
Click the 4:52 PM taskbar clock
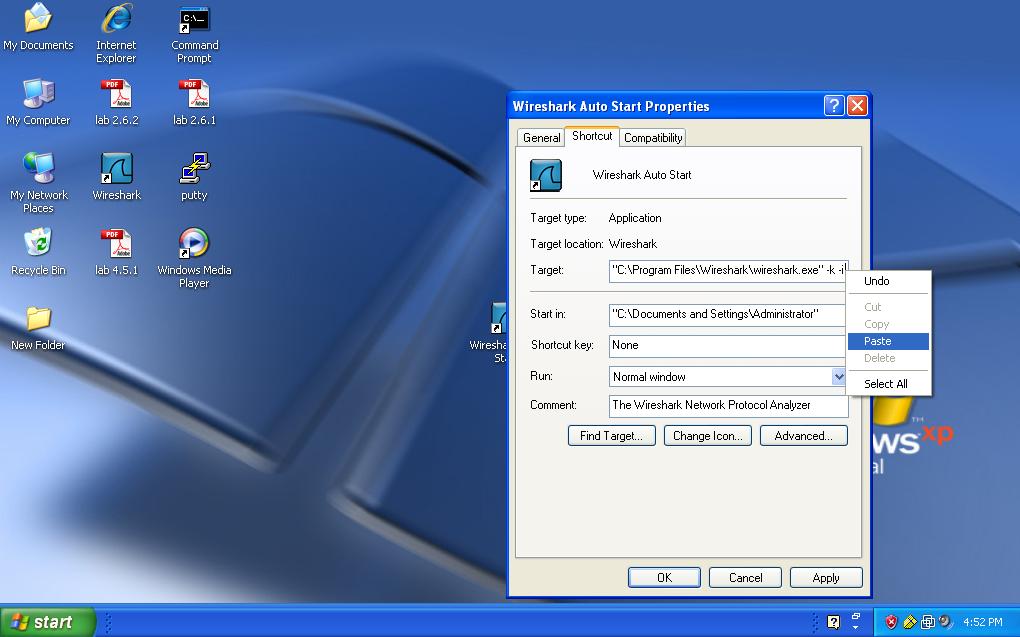coord(983,622)
